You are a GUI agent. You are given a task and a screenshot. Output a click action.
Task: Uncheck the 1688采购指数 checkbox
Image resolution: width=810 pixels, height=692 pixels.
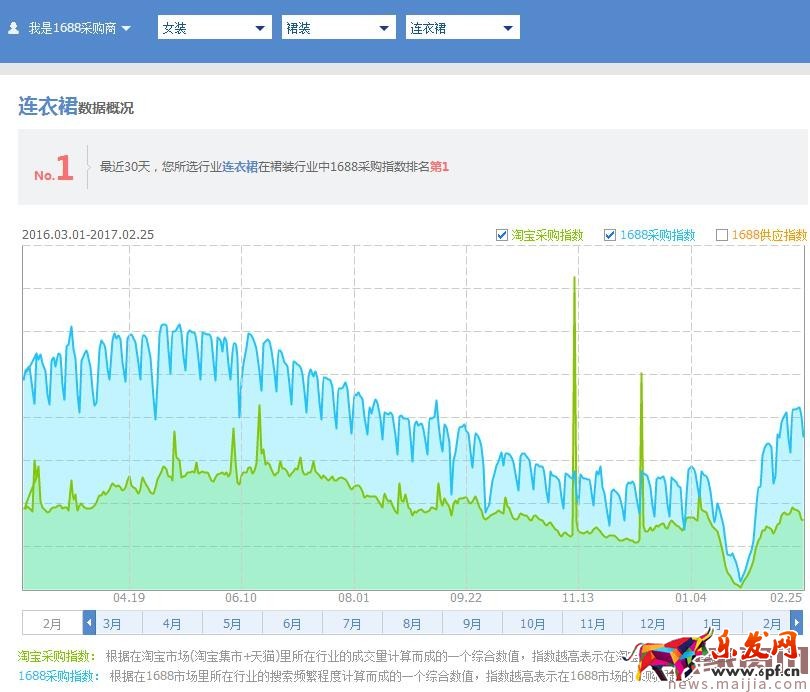[610, 235]
